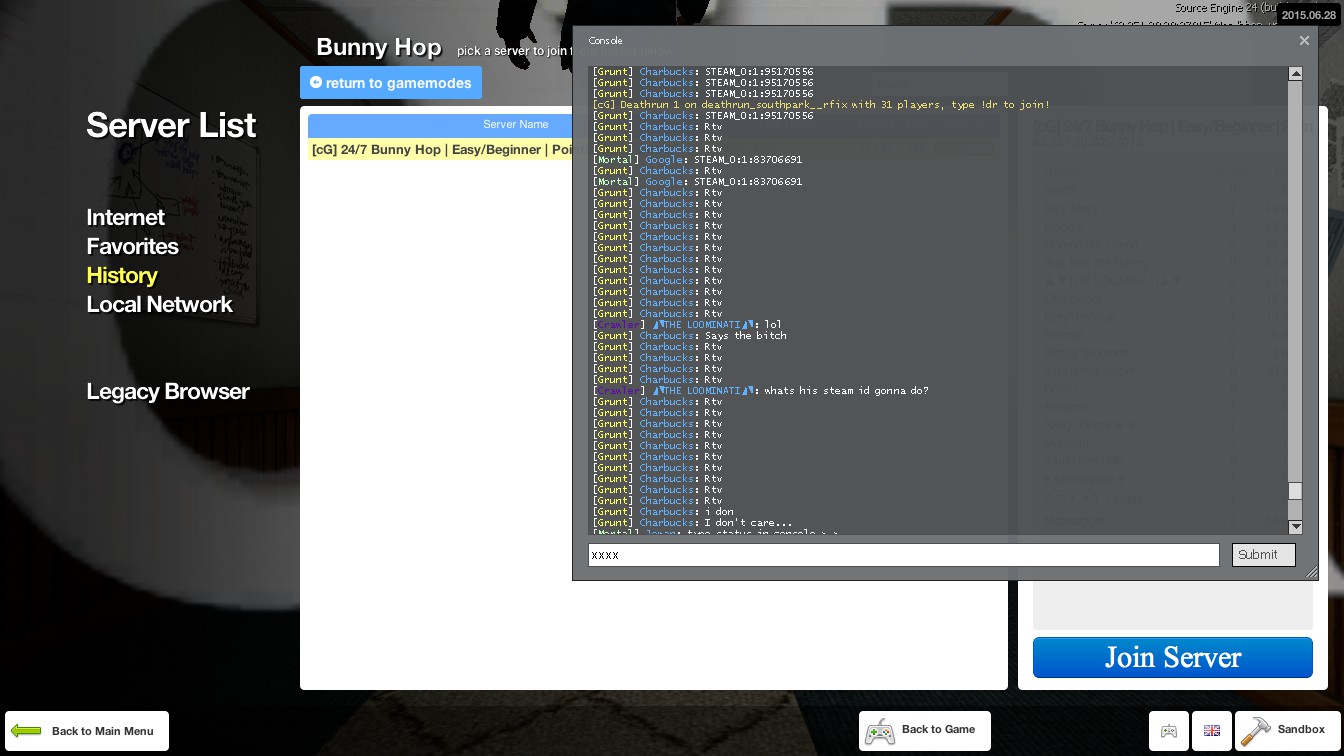Image resolution: width=1344 pixels, height=756 pixels.
Task: Open the small controller icon button
Action: 1168,731
